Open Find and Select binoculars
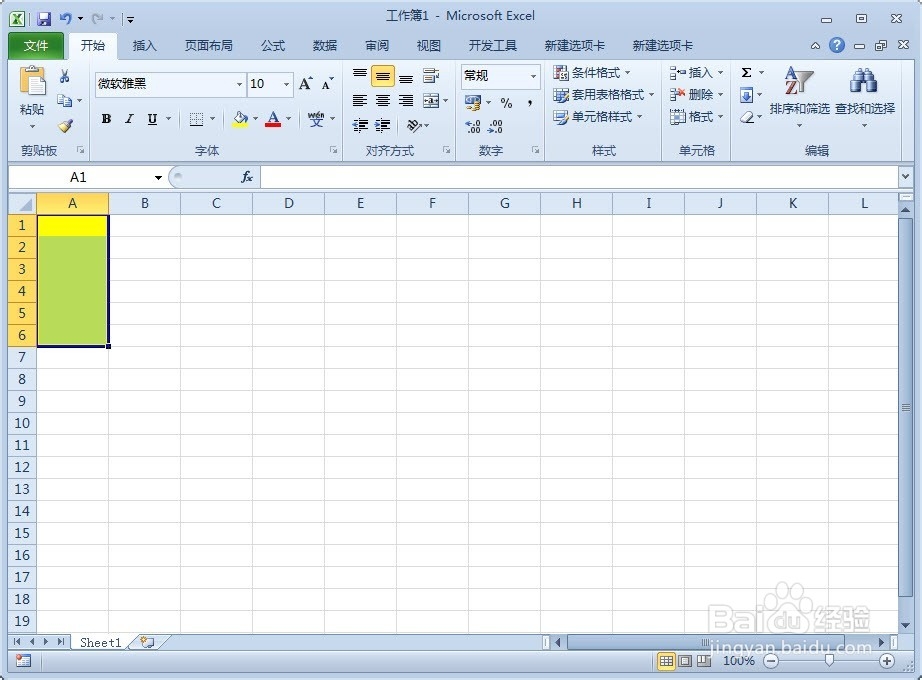The image size is (922, 680). [x=864, y=96]
